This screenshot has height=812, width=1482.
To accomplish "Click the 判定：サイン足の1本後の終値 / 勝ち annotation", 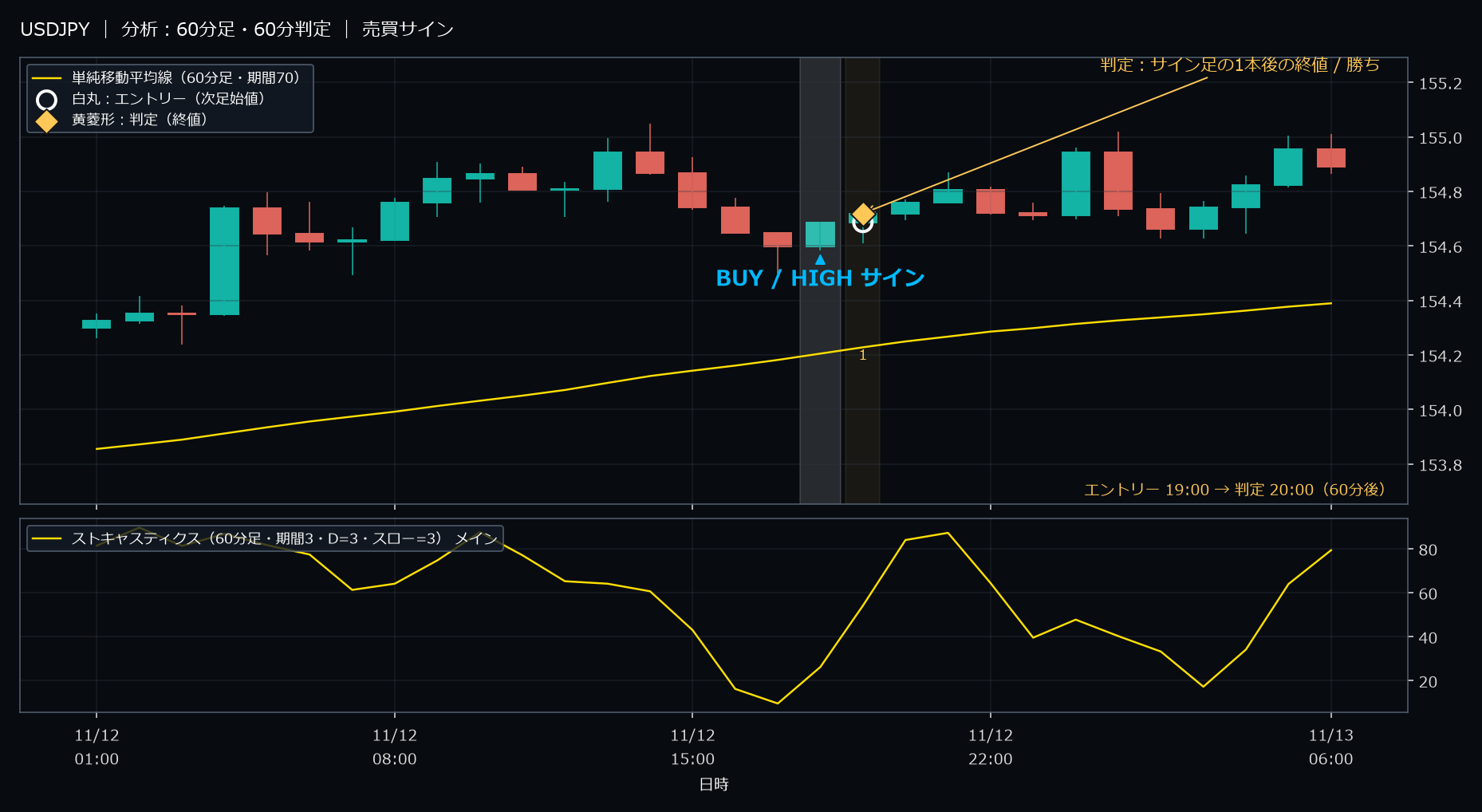I will [x=1240, y=65].
